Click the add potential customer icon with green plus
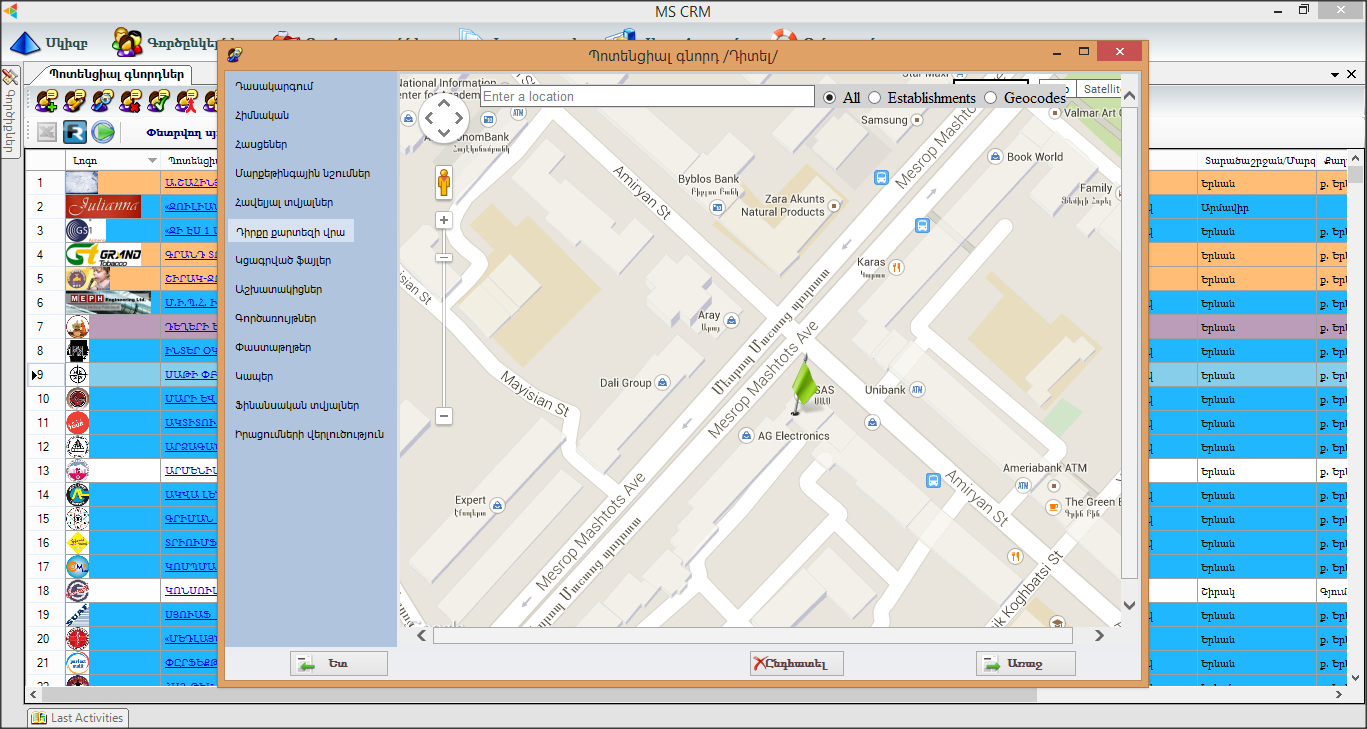The height and width of the screenshot is (729, 1367). [x=46, y=100]
